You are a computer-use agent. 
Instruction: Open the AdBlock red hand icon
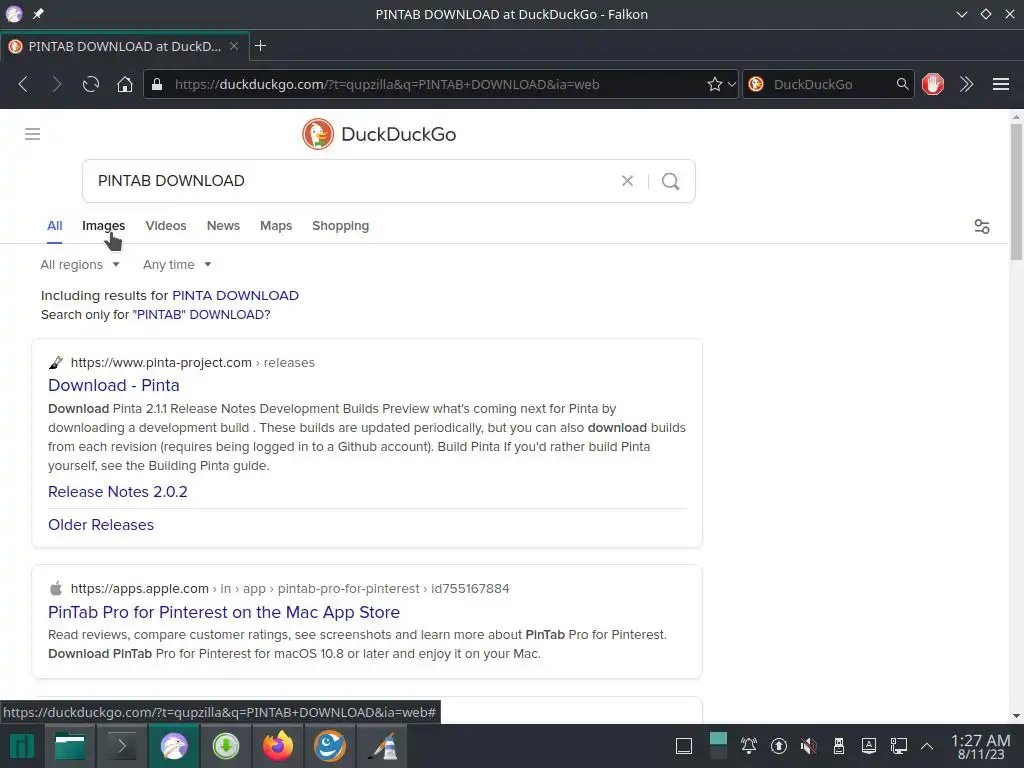(x=933, y=84)
